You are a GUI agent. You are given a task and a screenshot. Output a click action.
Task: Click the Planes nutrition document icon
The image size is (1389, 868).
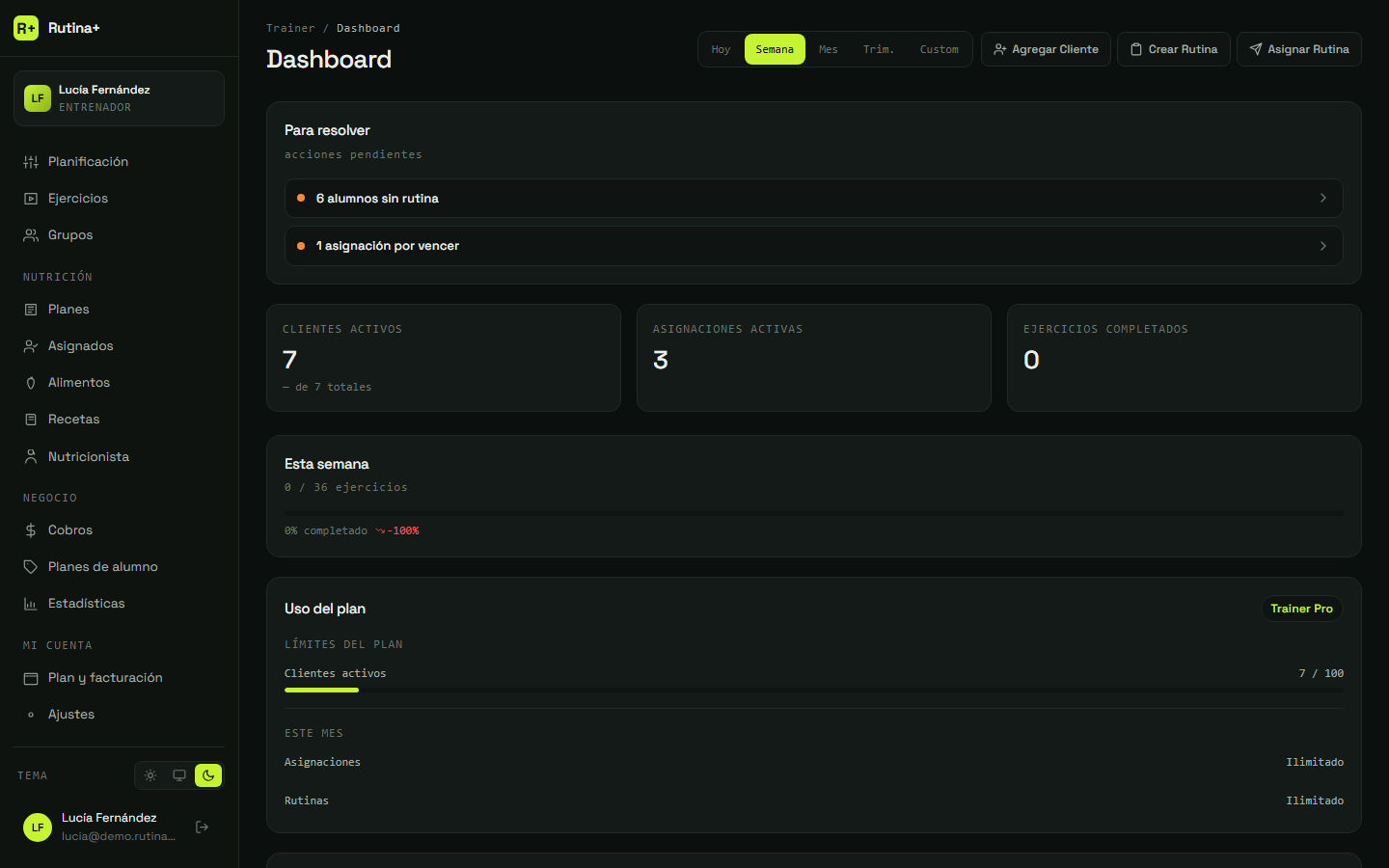pyautogui.click(x=31, y=310)
